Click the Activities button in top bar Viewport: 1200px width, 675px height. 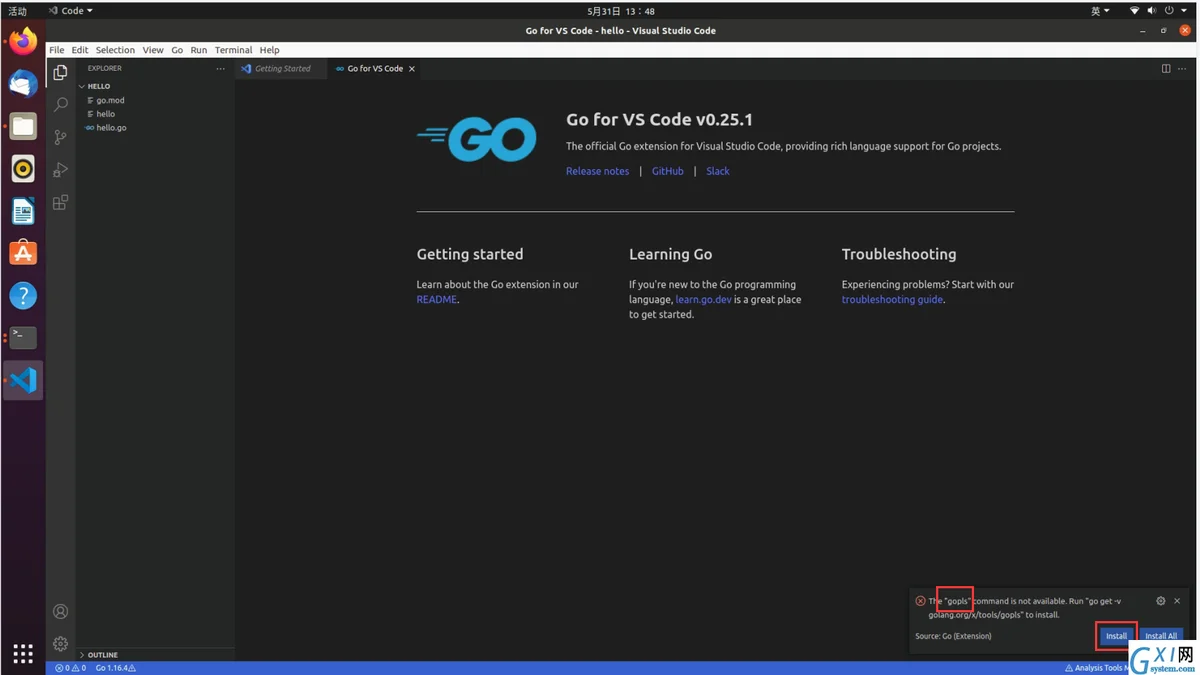tap(18, 11)
